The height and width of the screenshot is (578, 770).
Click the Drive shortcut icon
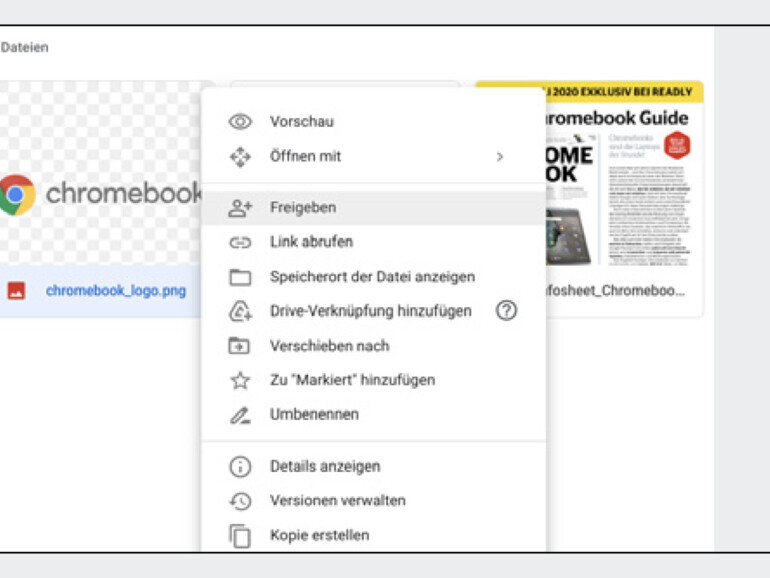coord(241,311)
